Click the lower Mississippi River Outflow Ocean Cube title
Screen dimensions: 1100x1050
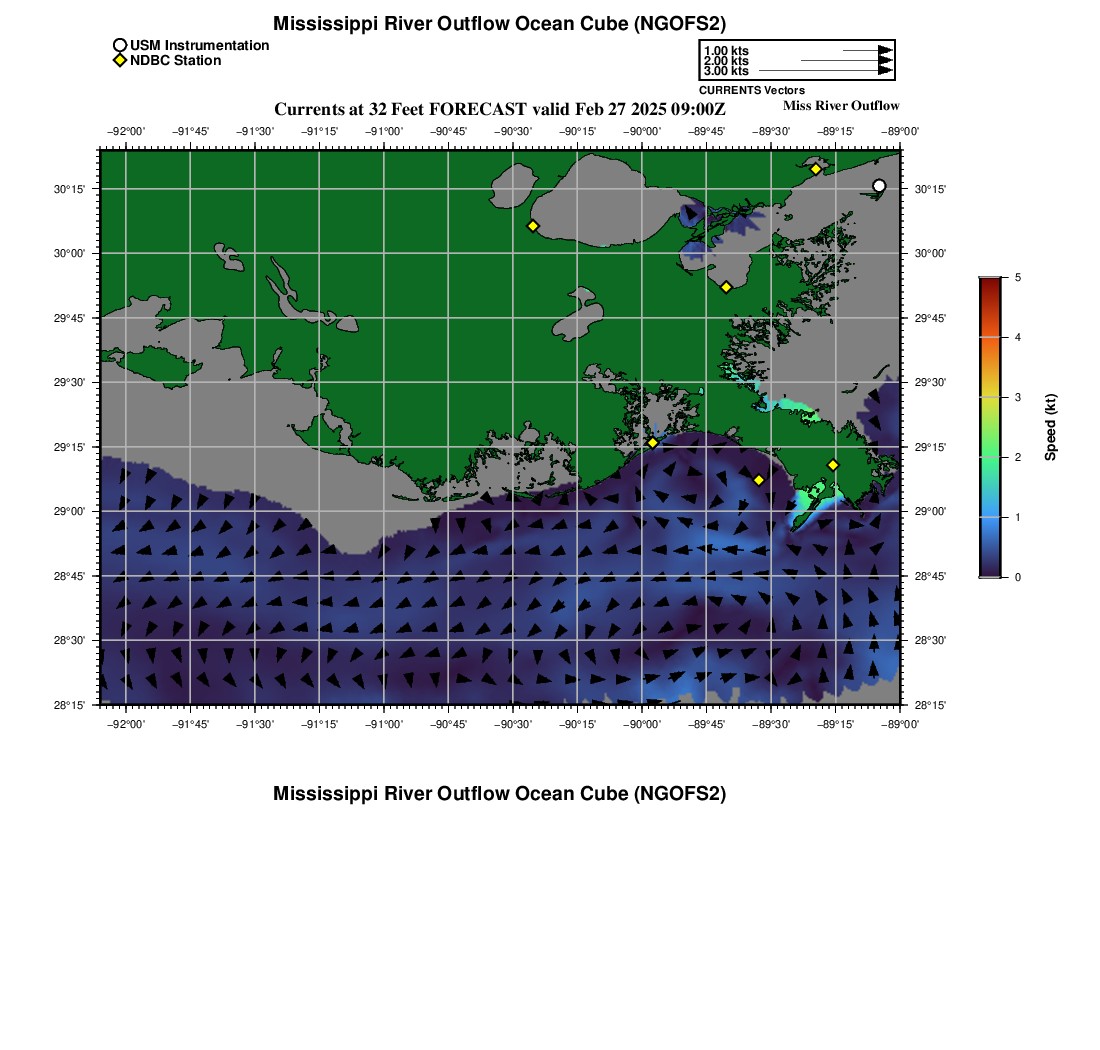[x=499, y=794]
